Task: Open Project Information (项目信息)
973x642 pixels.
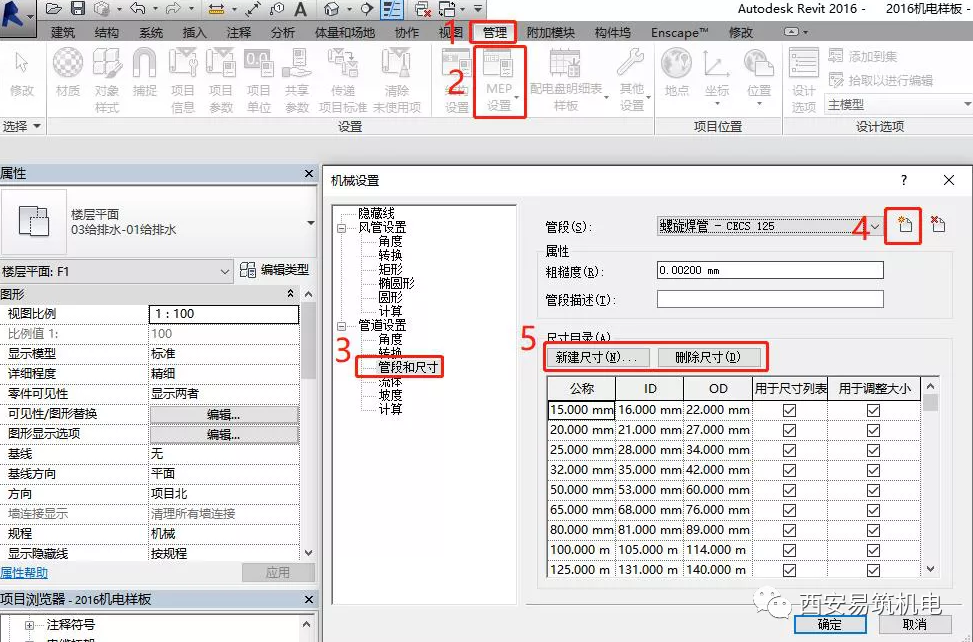Action: click(x=182, y=81)
